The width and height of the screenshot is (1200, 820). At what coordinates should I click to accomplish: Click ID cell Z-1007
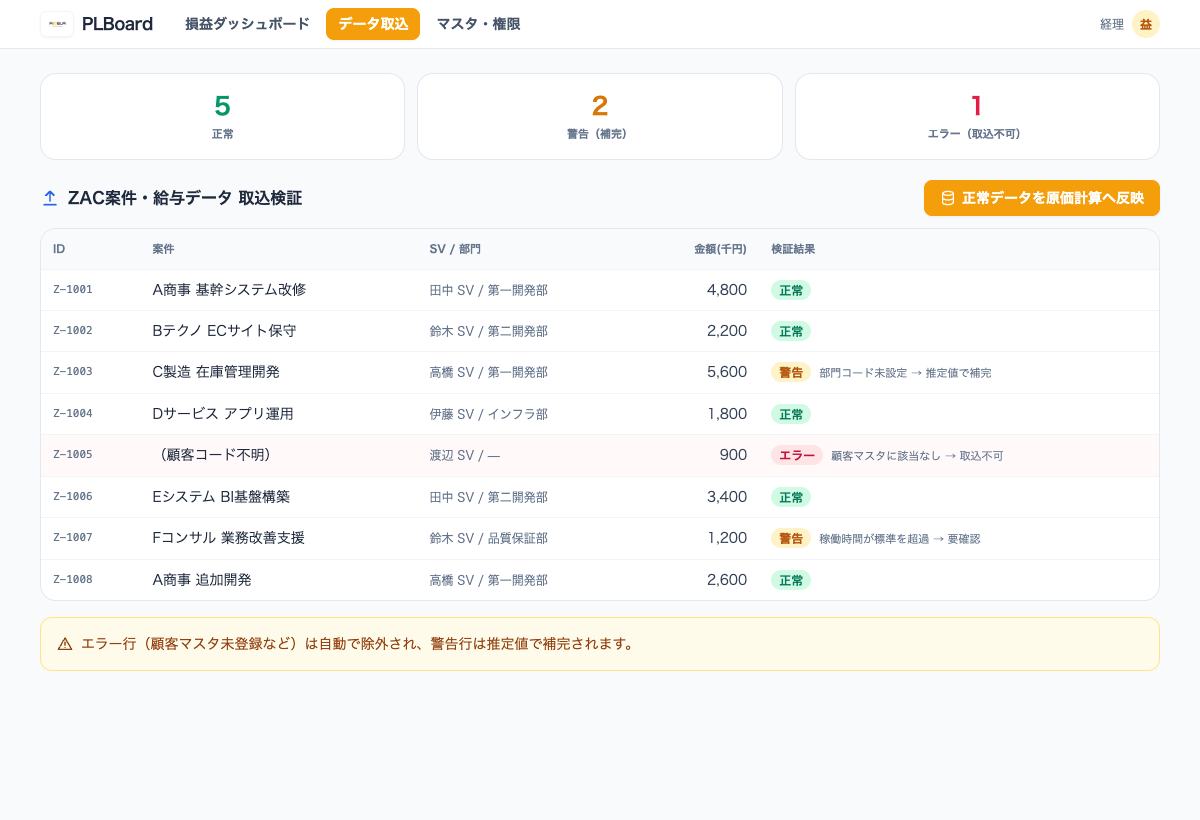point(73,538)
